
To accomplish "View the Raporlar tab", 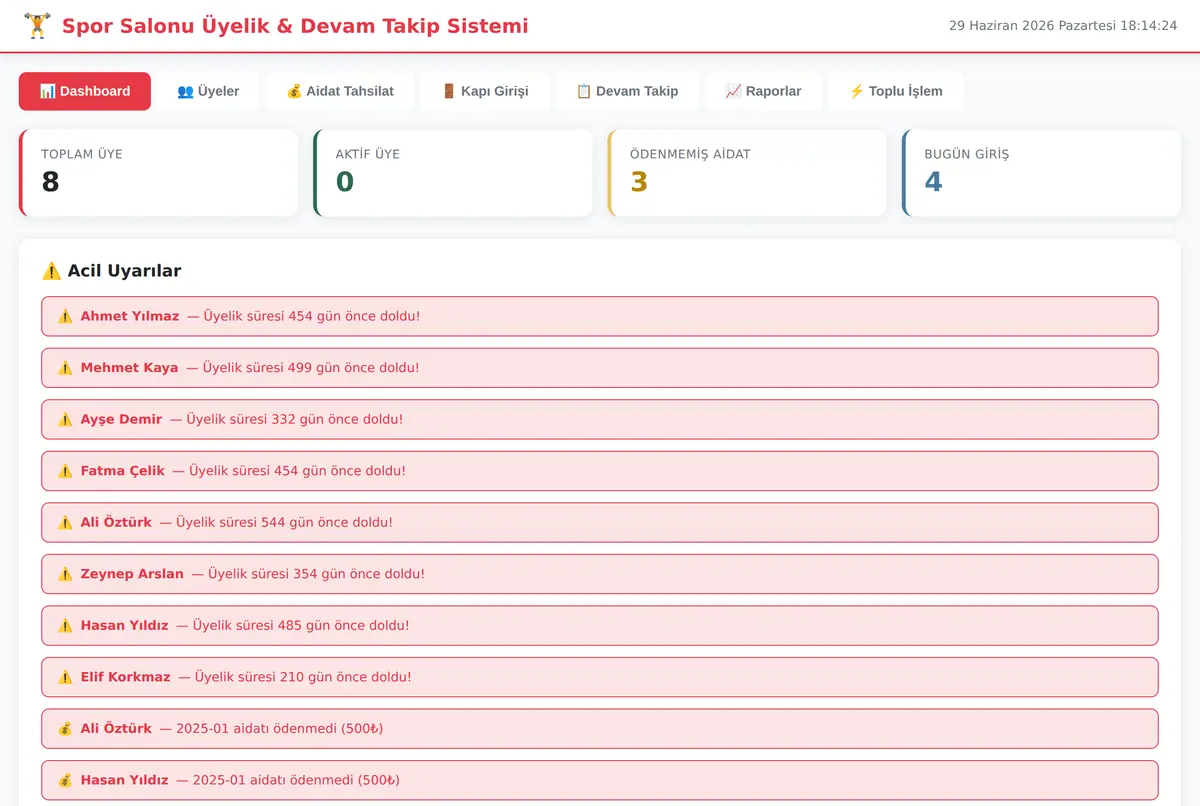I will 763,91.
